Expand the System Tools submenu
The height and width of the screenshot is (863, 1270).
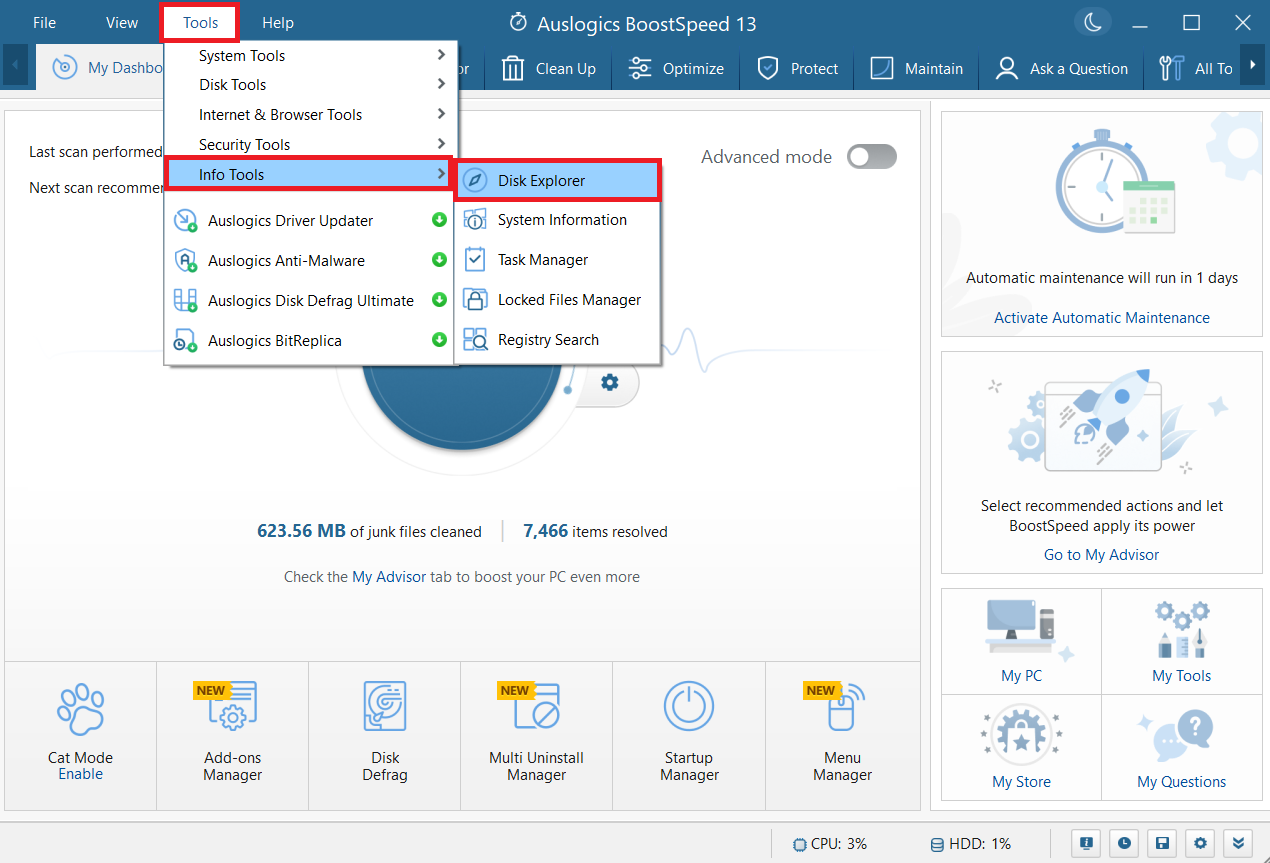coord(311,56)
